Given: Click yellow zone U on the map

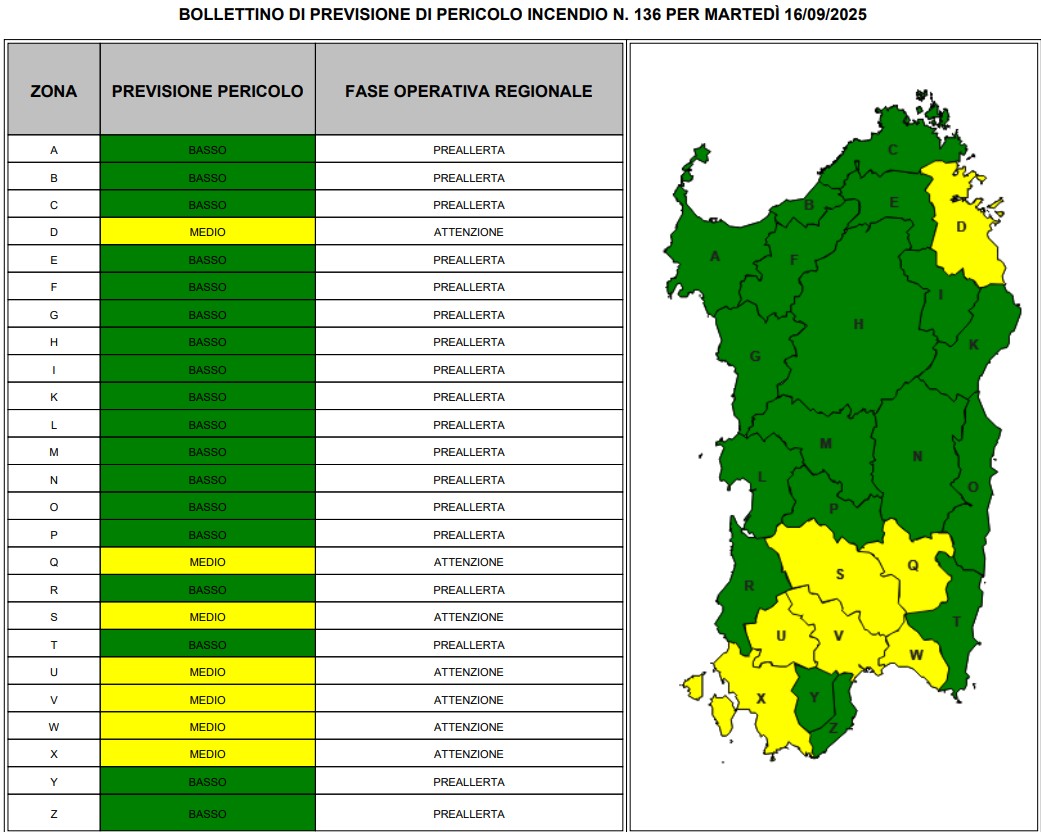Looking at the screenshot, I should [x=781, y=636].
